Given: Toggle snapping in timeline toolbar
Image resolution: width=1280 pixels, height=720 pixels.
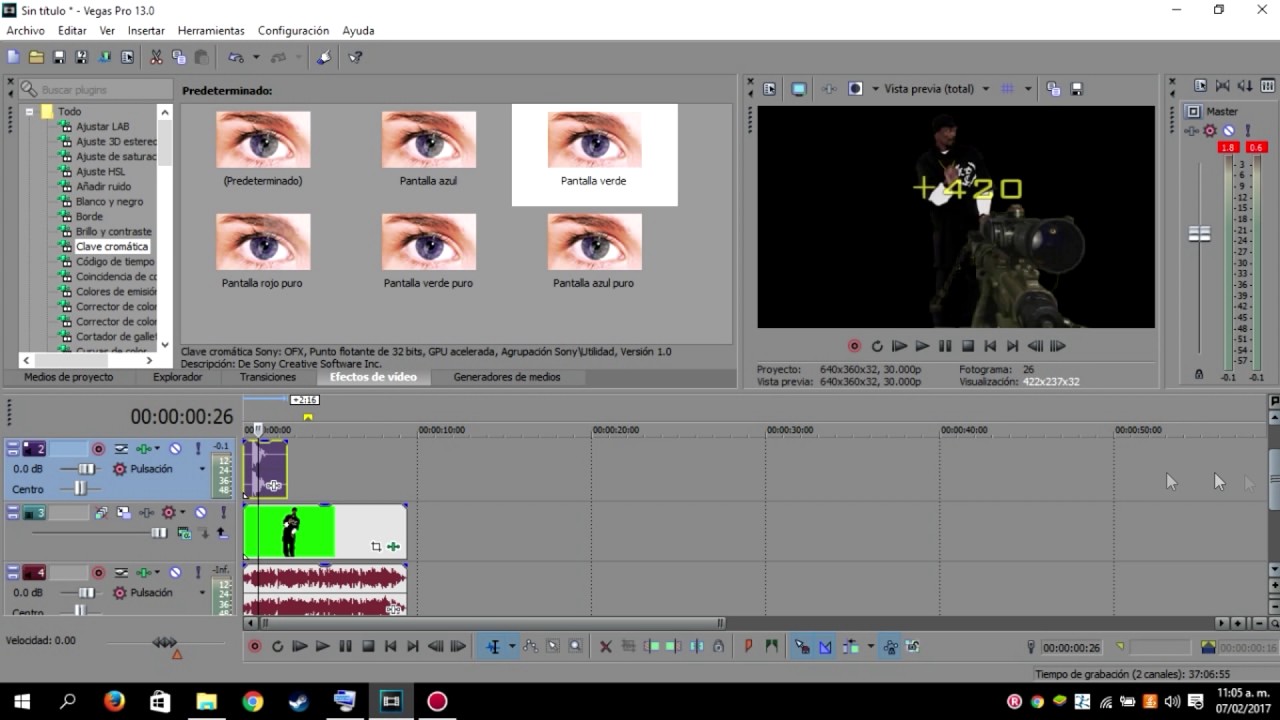Looking at the screenshot, I should click(802, 647).
